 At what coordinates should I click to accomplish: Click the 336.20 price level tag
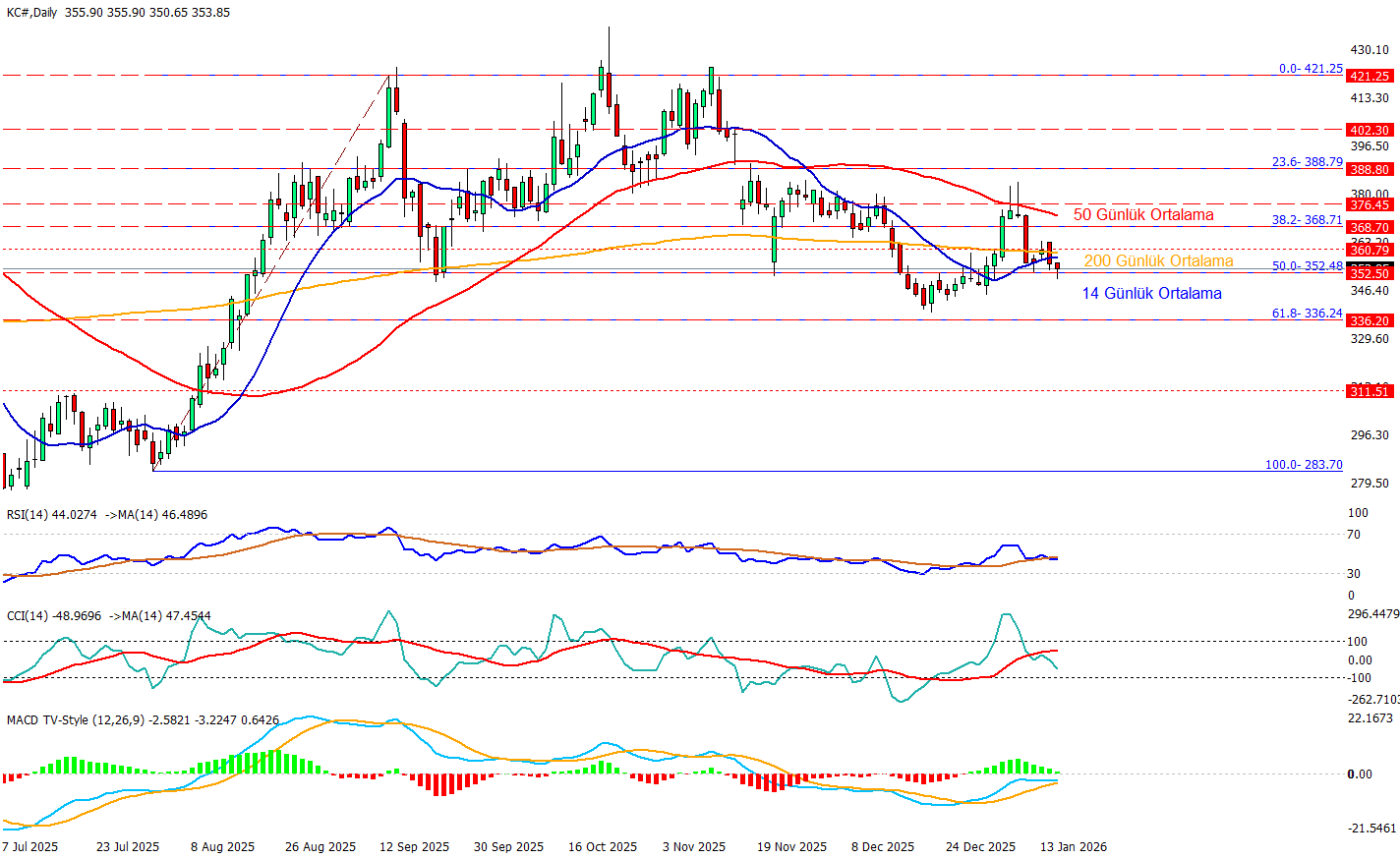pyautogui.click(x=1370, y=321)
